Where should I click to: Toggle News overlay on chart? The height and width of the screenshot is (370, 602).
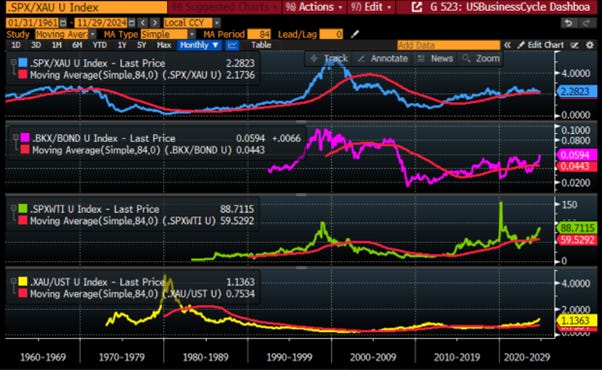pos(436,58)
